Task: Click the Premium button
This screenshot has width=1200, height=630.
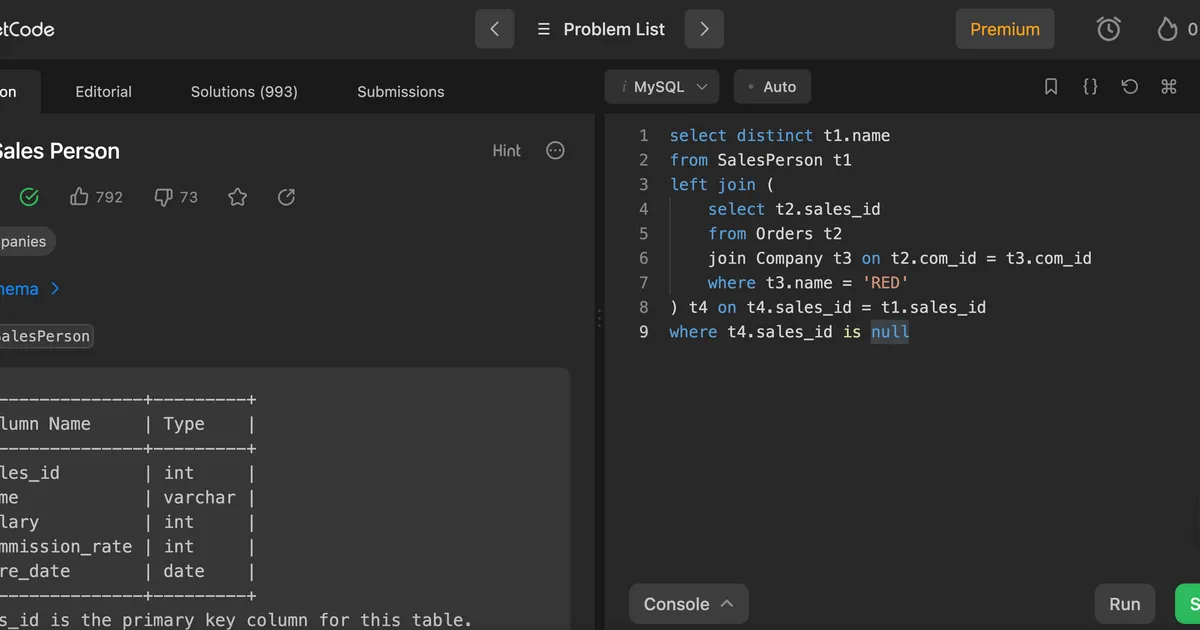Action: pyautogui.click(x=1005, y=30)
